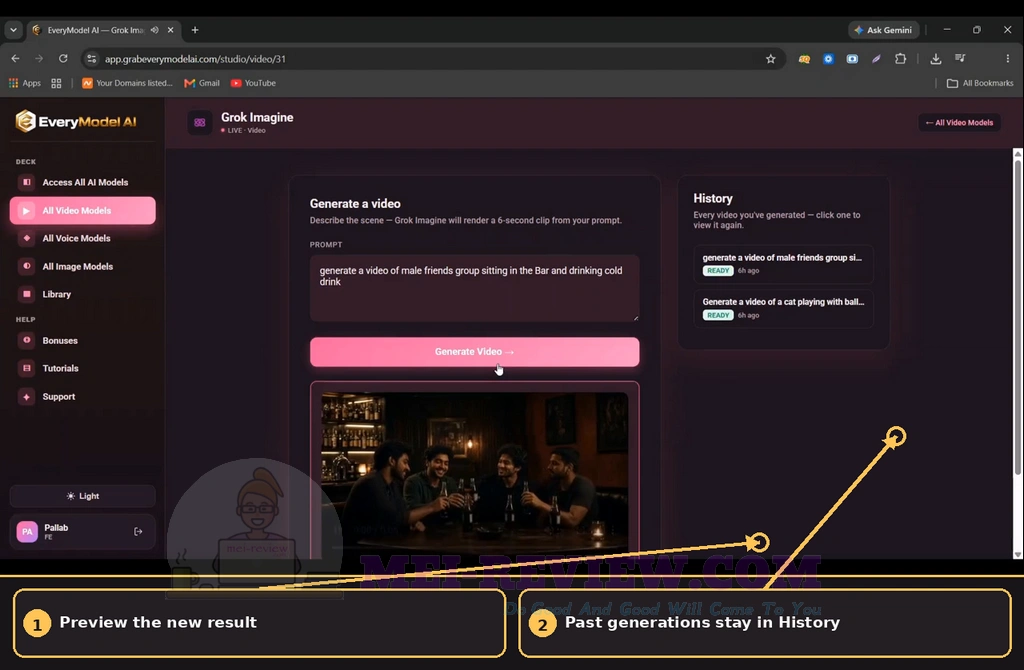This screenshot has width=1024, height=670.
Task: Play the generated bar friends video preview
Action: [474, 473]
